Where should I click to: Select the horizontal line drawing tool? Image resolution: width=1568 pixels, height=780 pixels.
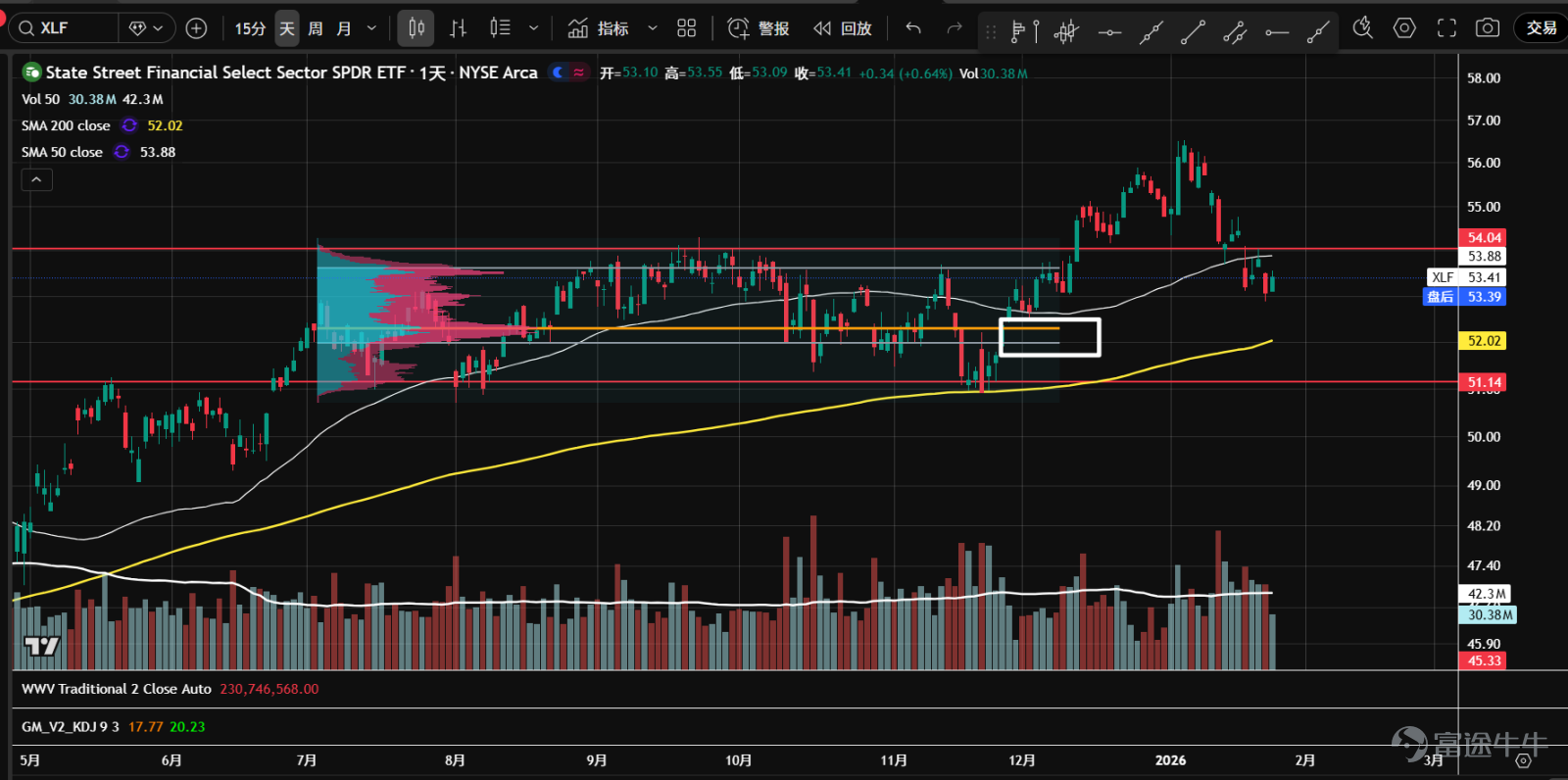[1109, 32]
